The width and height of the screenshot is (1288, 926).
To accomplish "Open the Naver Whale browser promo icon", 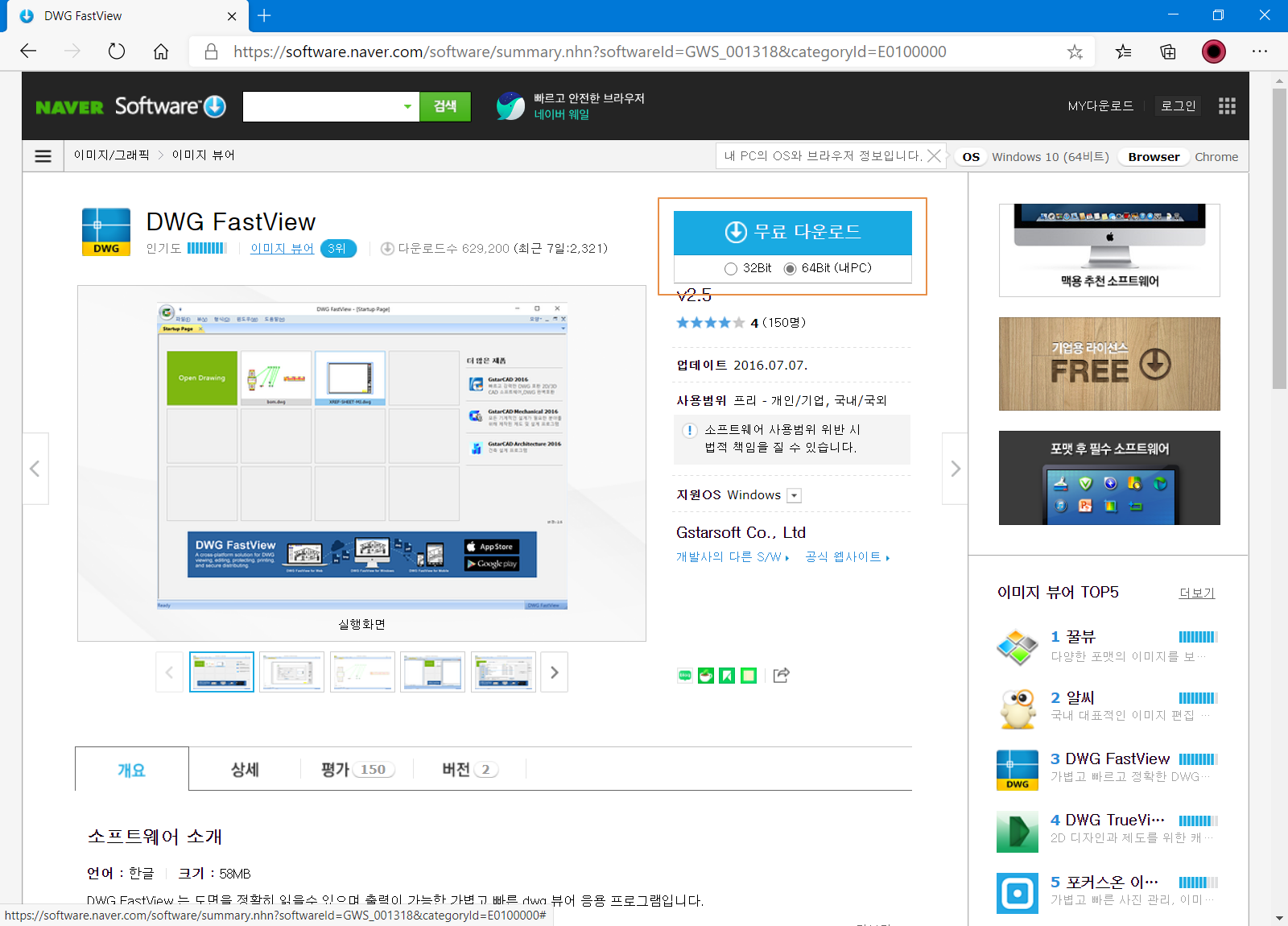I will (510, 106).
